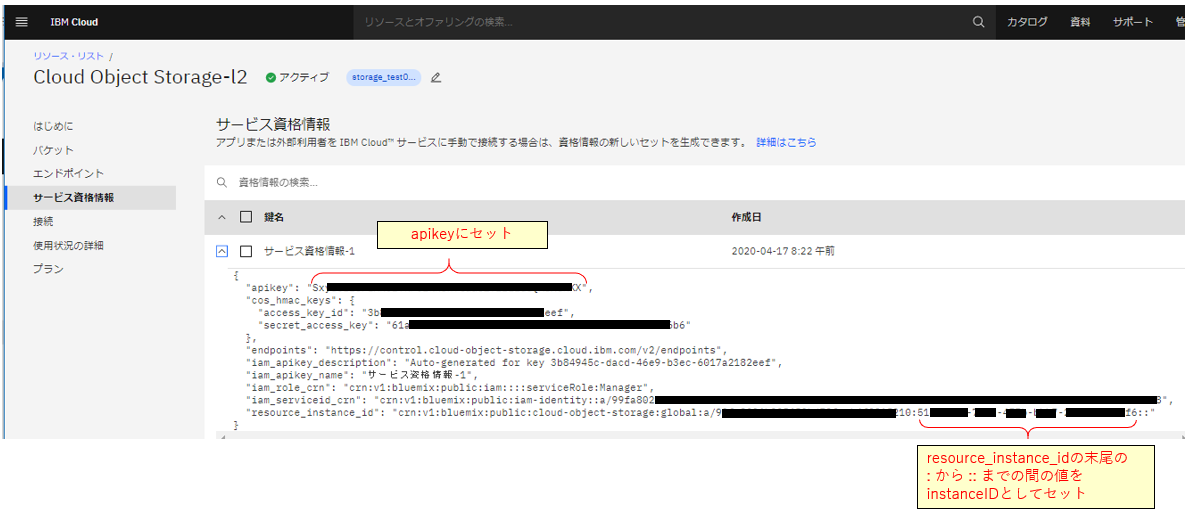The width and height of the screenshot is (1186, 516).
Task: Collapse the サービス資格情報-1 row
Action: [x=222, y=251]
